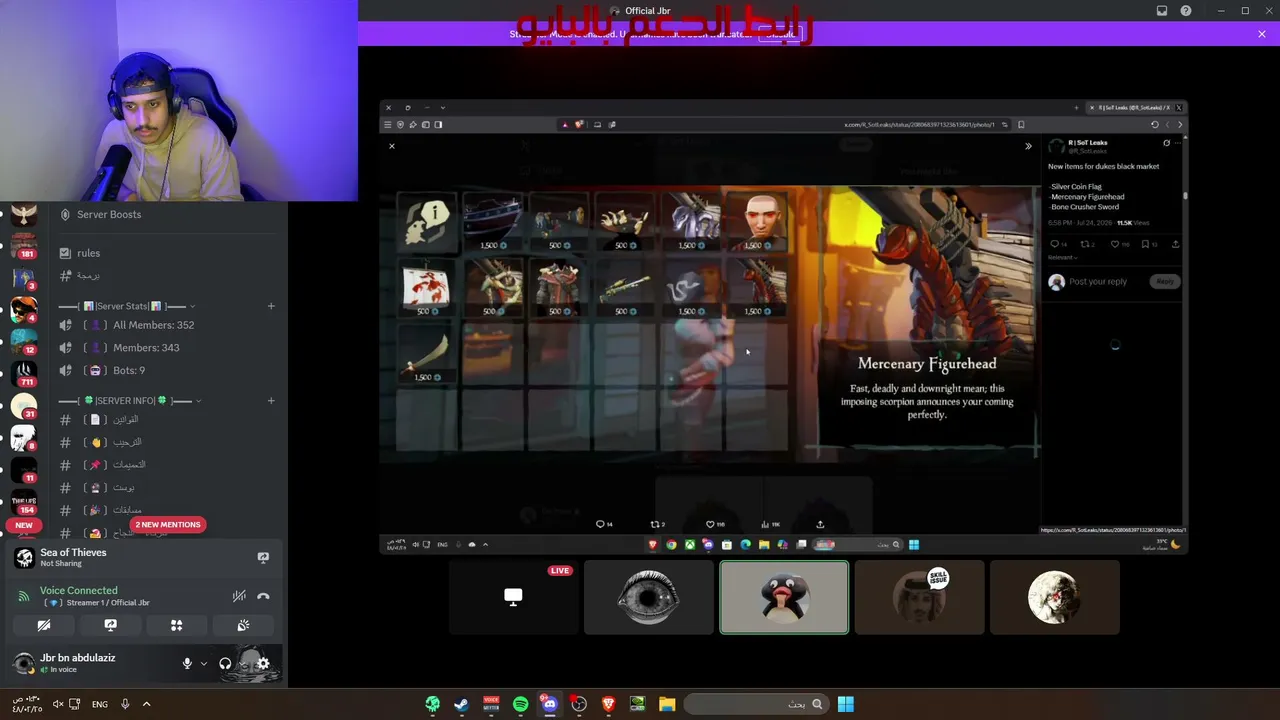
Task: Open the server with the 181 badge
Action: tap(24, 244)
